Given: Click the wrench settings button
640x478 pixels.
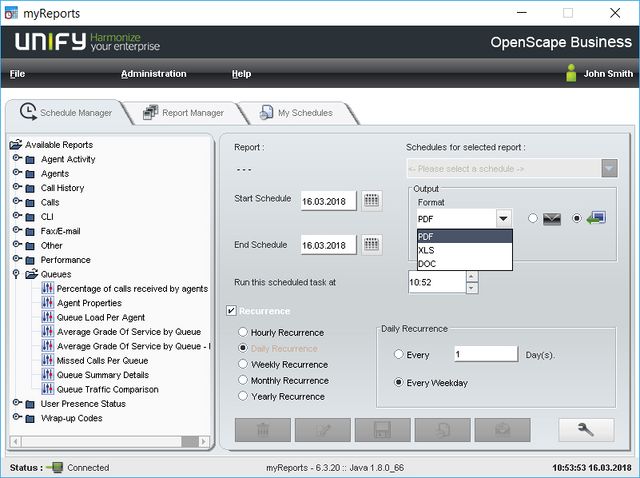Looking at the screenshot, I should tap(586, 430).
